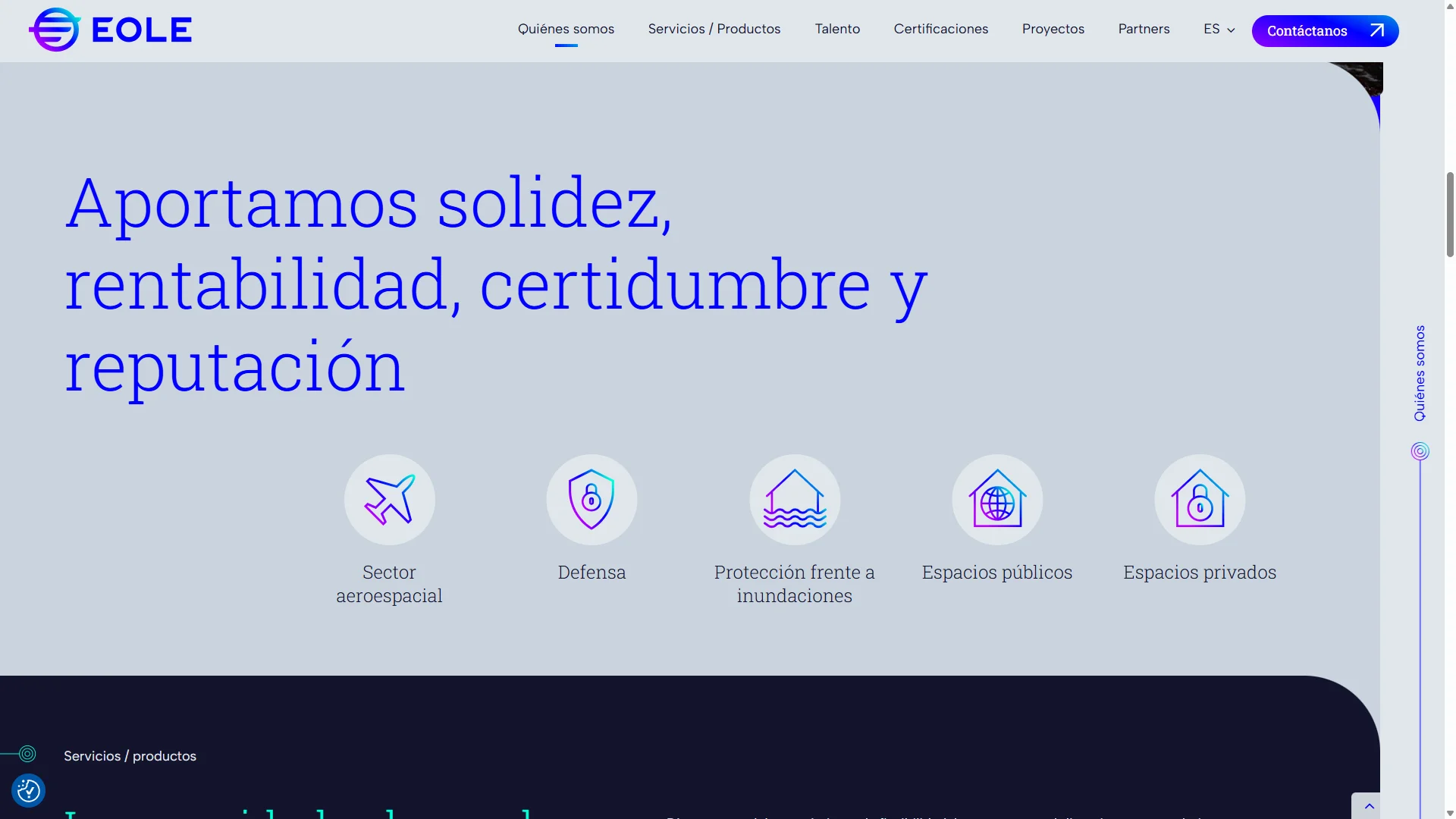
Task: Click the Servicios / productos section marker icon
Action: click(x=27, y=754)
